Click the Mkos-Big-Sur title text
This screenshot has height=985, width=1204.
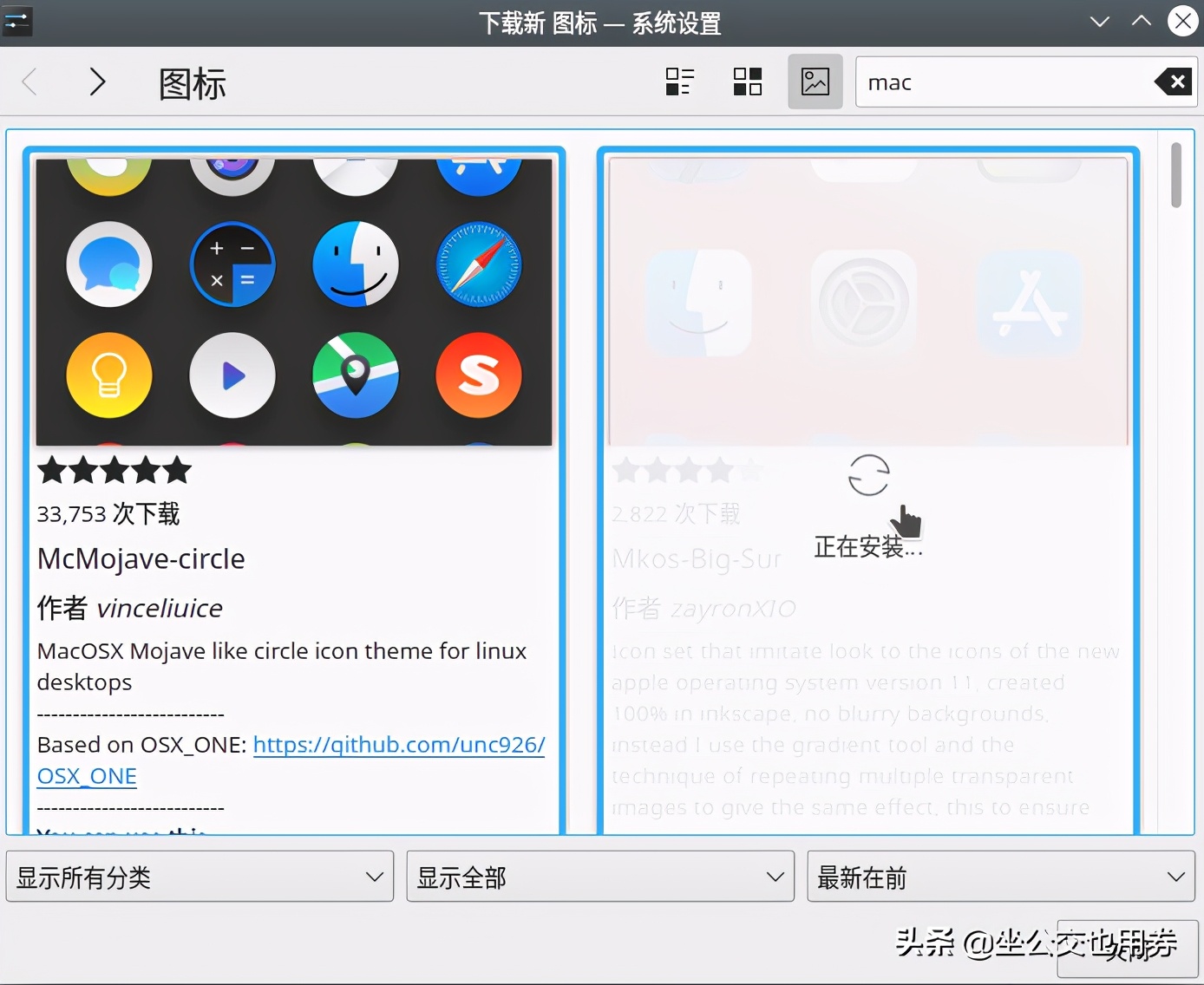coord(697,559)
